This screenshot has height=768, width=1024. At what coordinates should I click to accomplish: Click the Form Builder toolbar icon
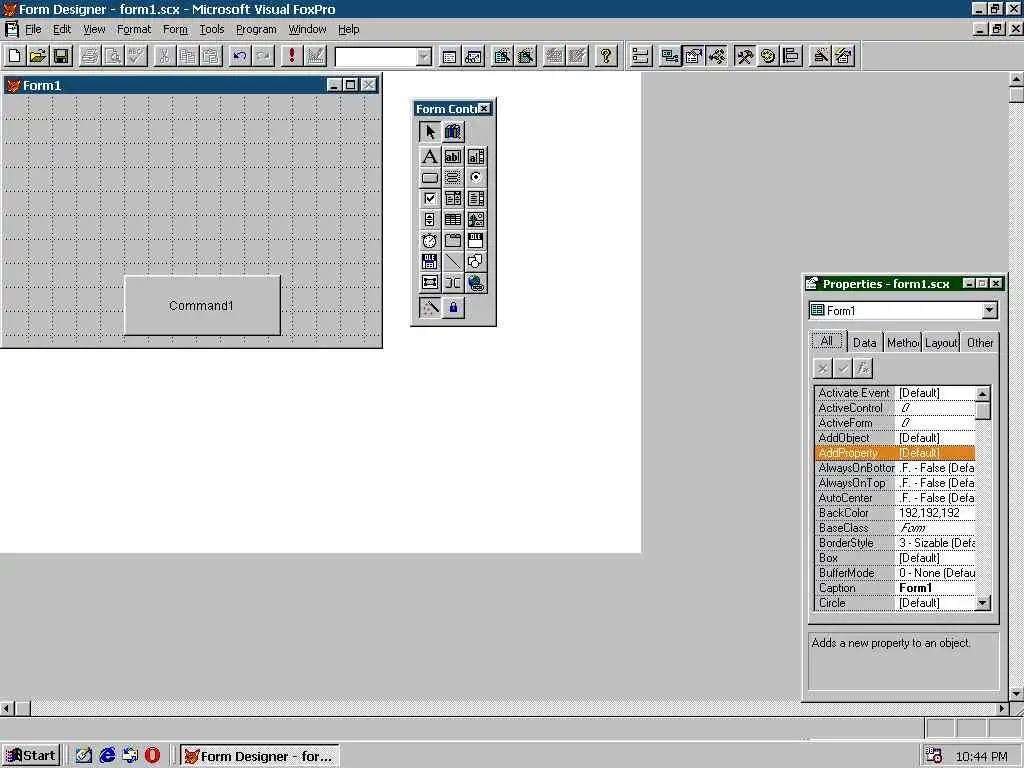pyautogui.click(x=820, y=56)
